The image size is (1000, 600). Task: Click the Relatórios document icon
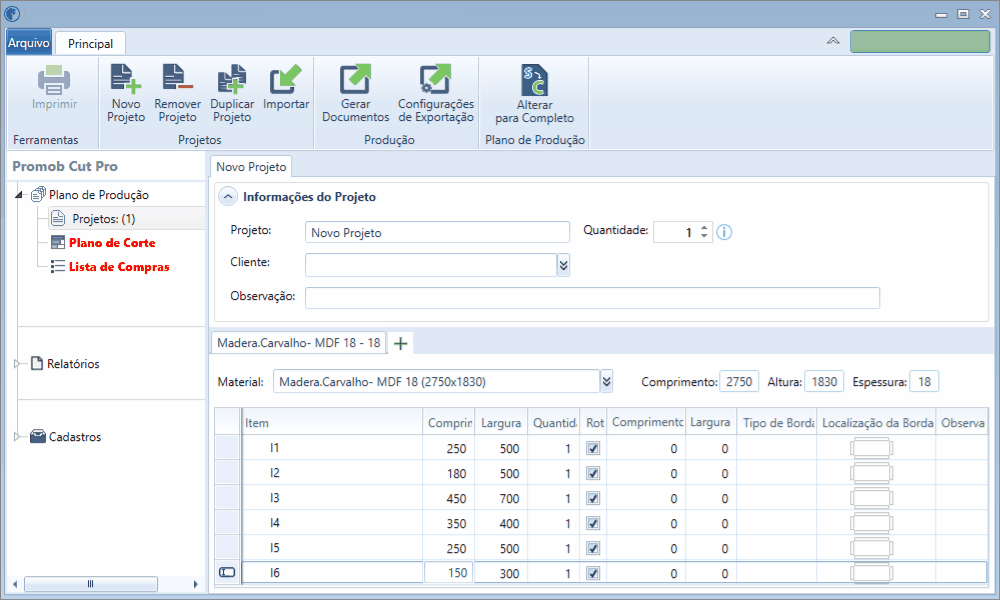coord(37,363)
